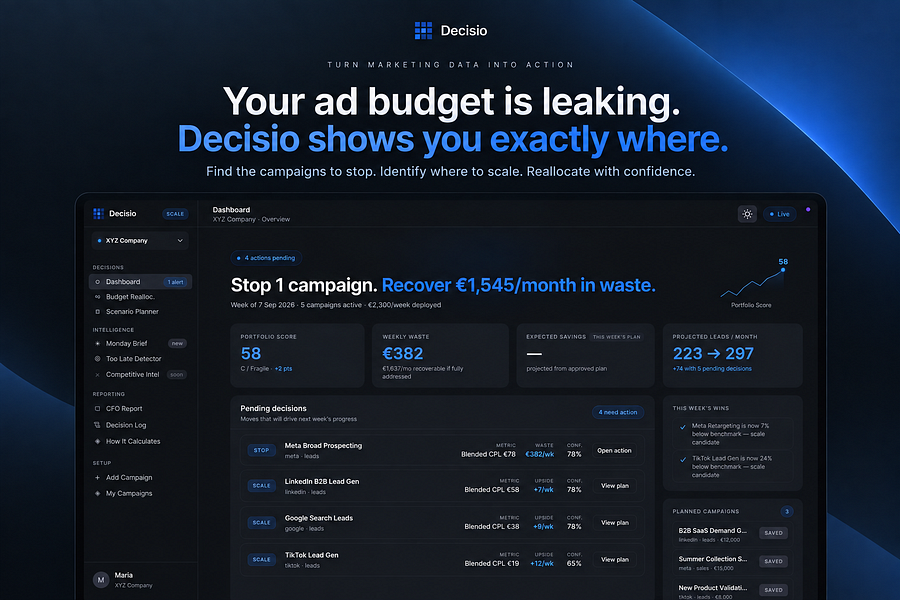Click the My Campaigns icon
The image size is (900, 600).
(97, 493)
